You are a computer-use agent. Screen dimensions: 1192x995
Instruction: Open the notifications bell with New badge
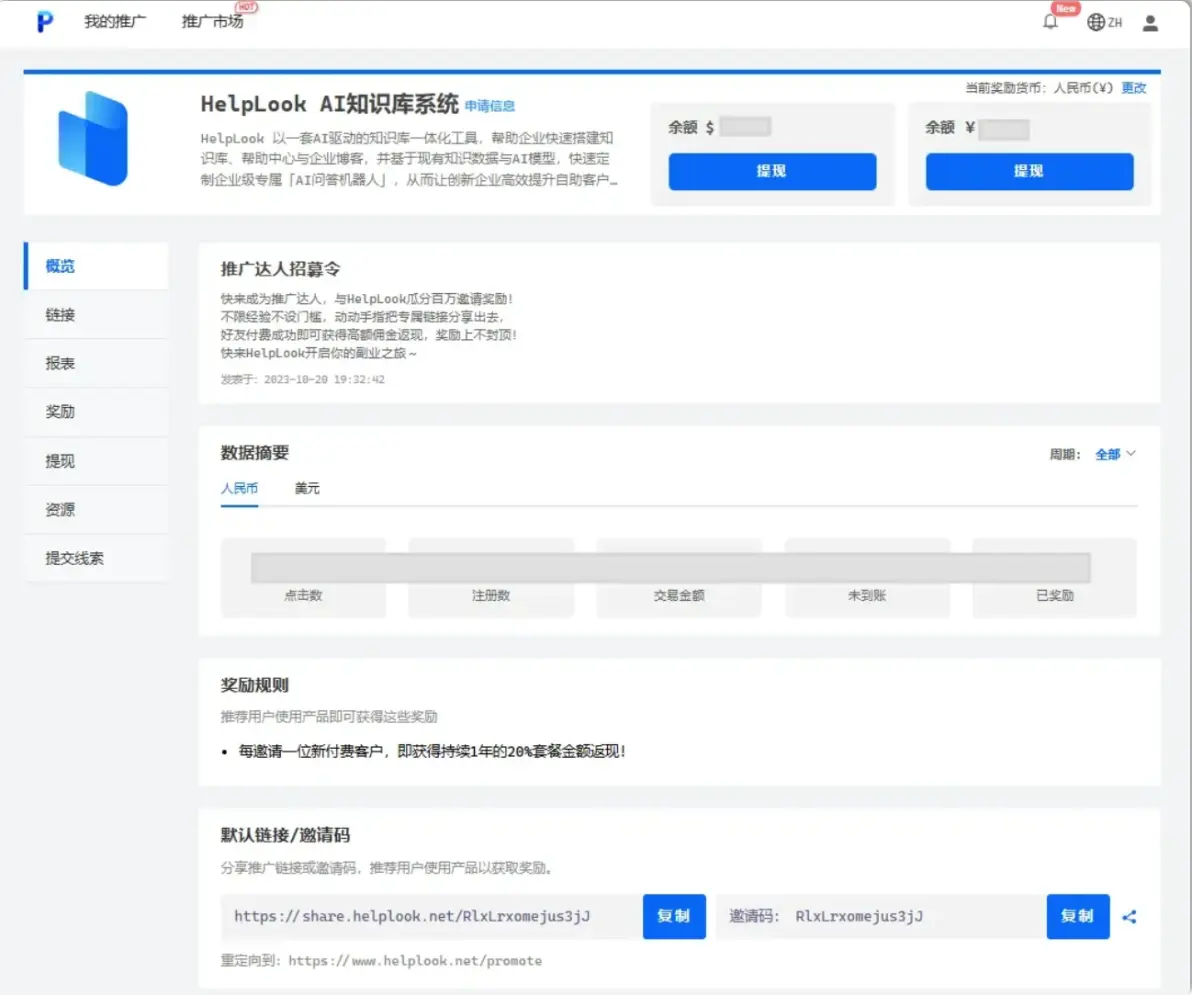coord(1050,23)
